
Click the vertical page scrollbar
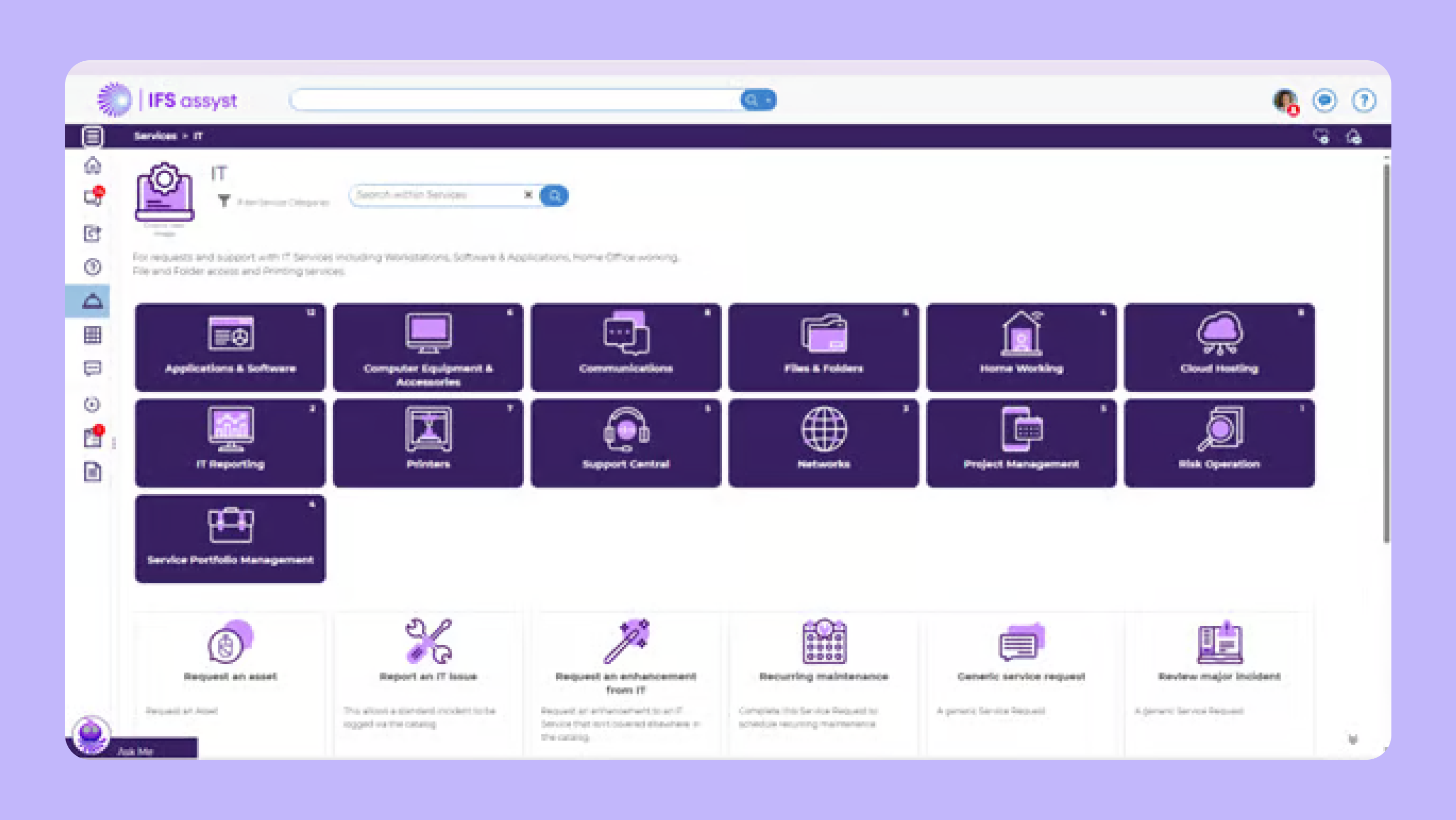[x=1386, y=354]
